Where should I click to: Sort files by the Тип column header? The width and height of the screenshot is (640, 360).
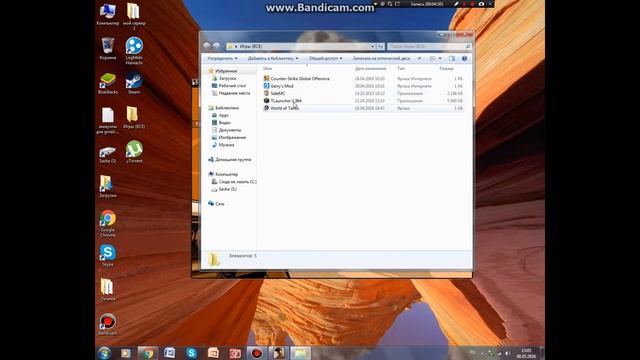point(401,69)
